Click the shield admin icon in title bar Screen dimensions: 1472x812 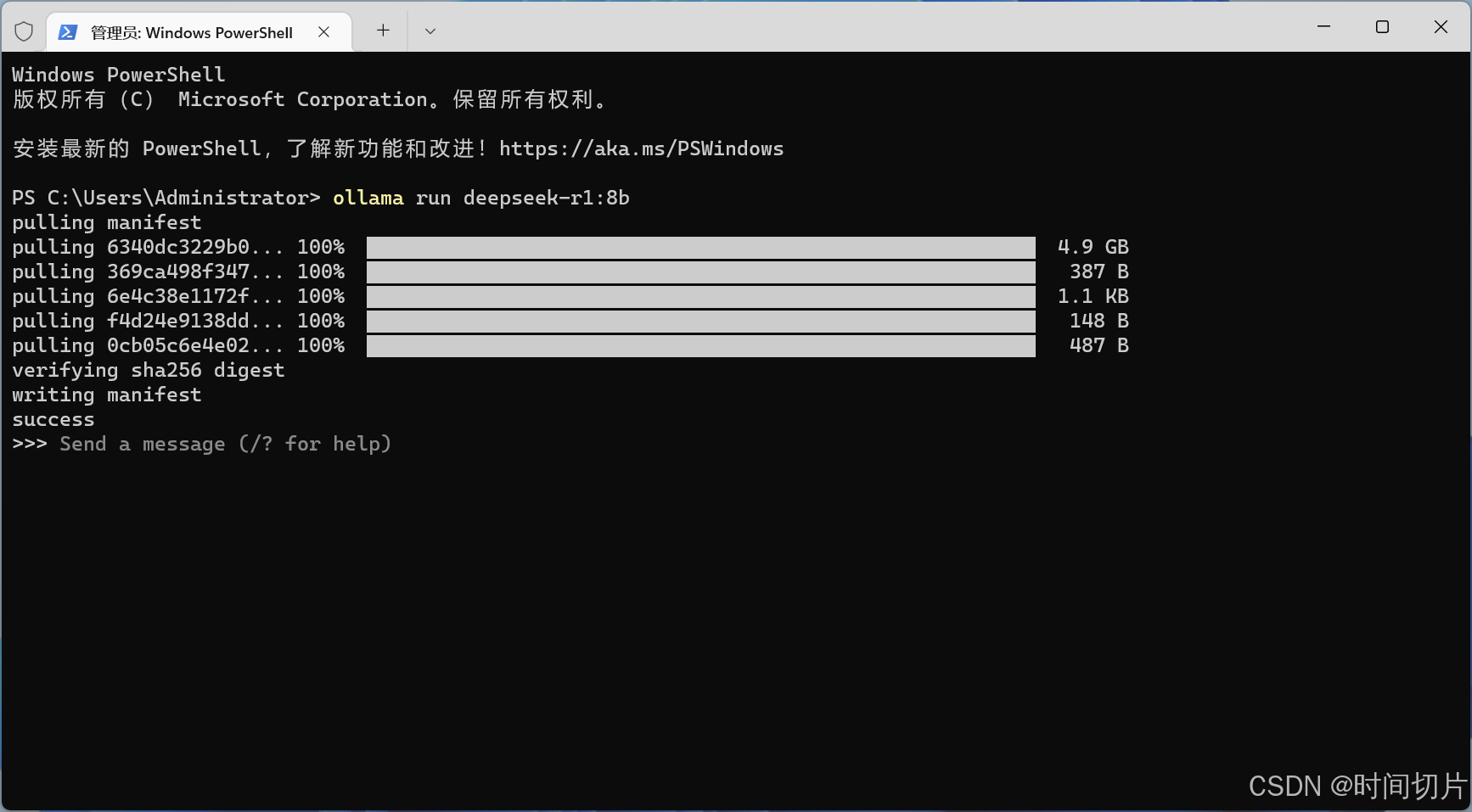pos(24,31)
